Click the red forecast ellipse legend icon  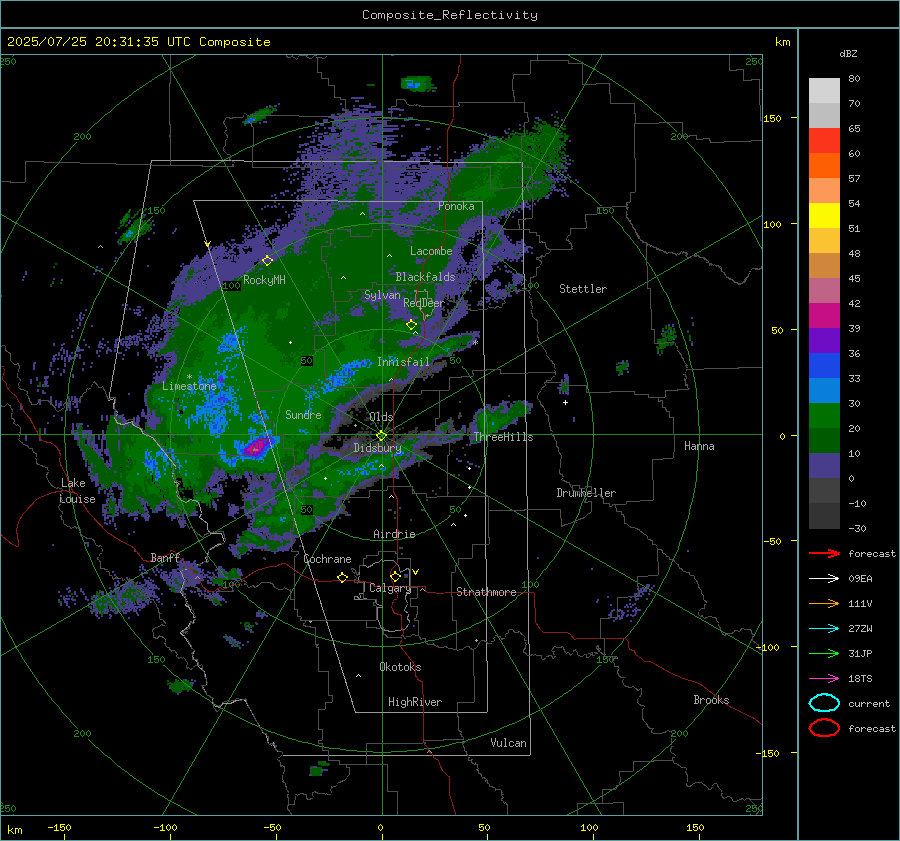(x=824, y=728)
